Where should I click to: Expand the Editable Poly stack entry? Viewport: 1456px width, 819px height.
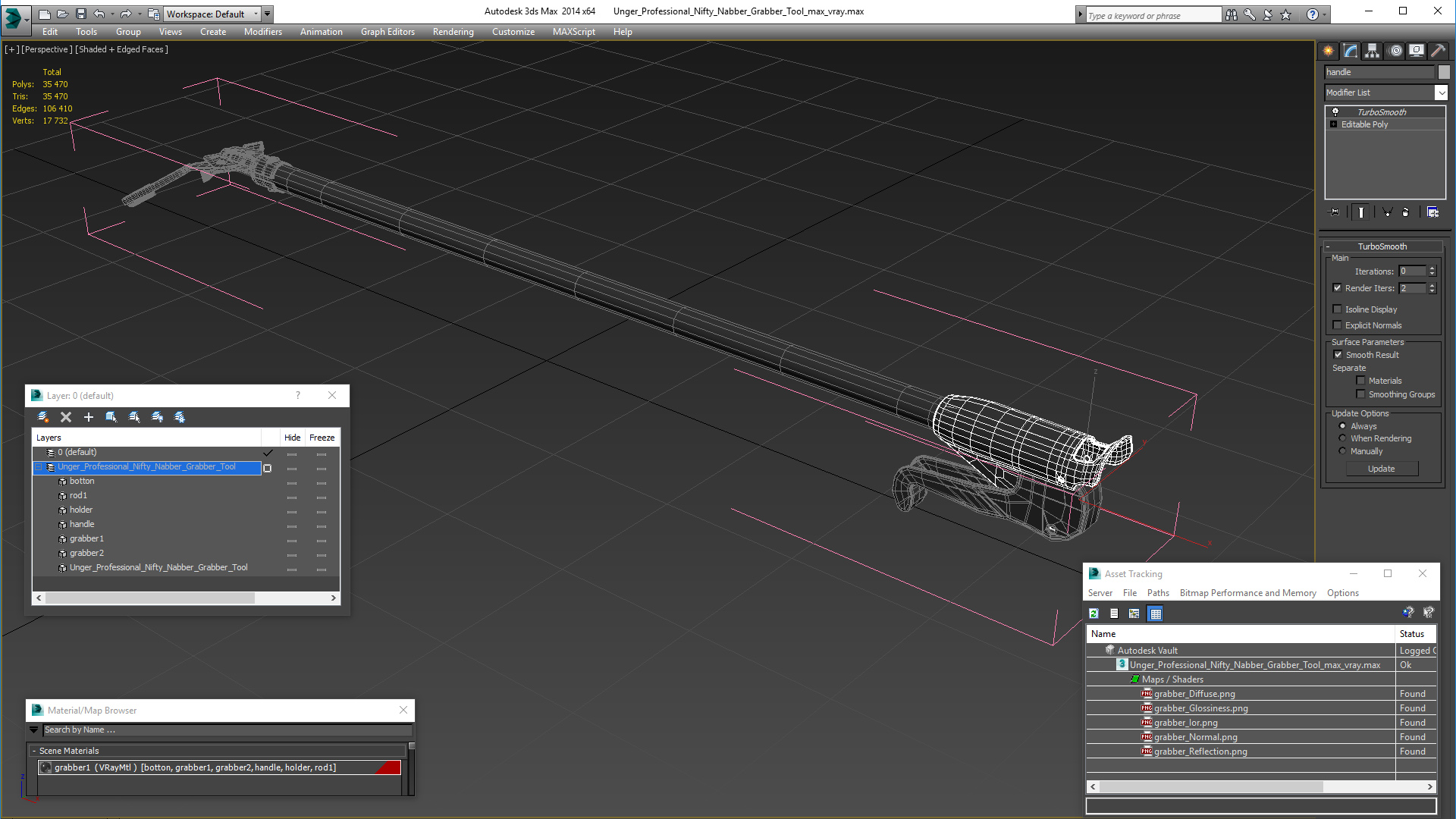[x=1333, y=124]
